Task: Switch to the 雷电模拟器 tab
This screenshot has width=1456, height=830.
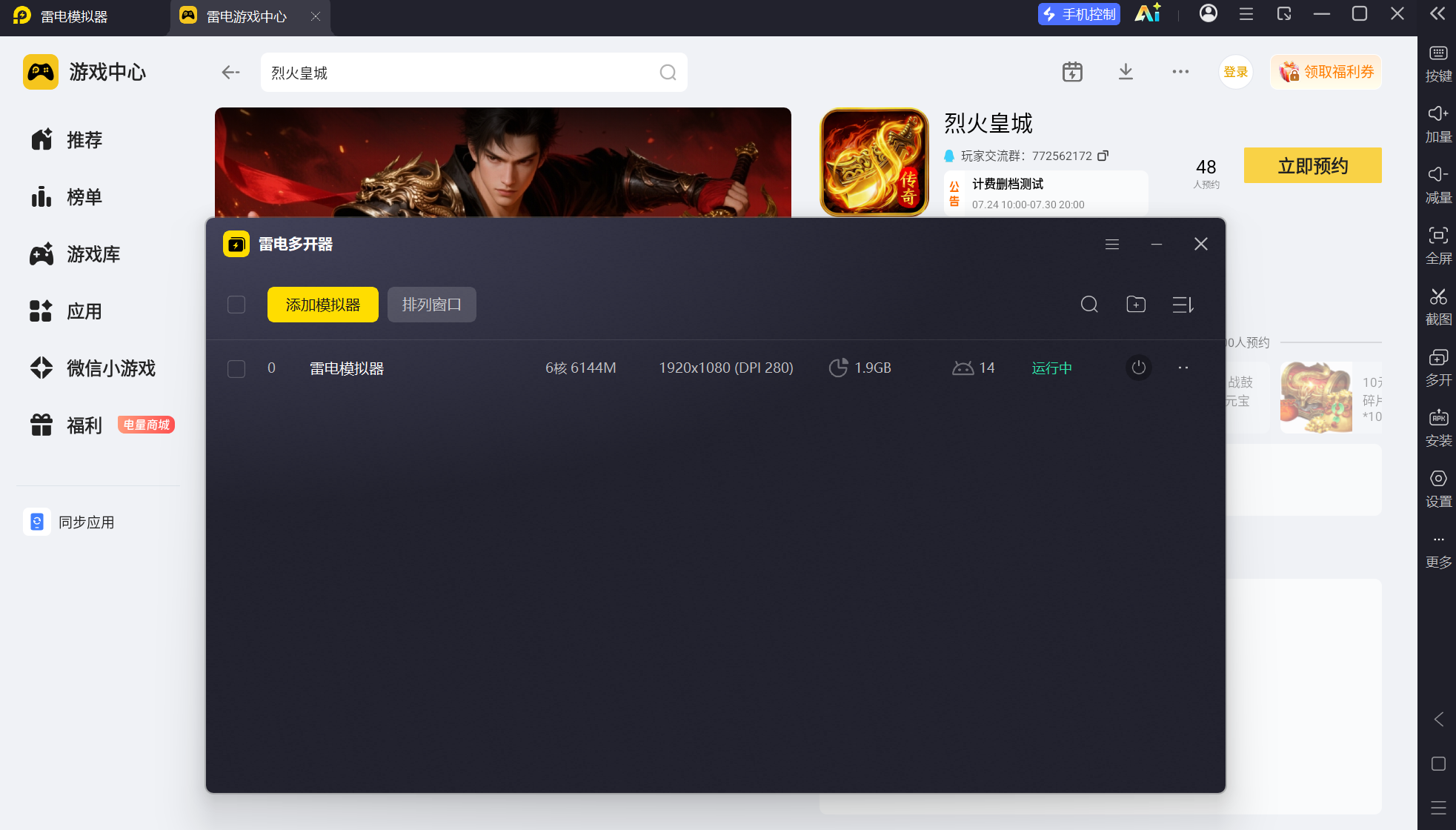Action: point(62,16)
